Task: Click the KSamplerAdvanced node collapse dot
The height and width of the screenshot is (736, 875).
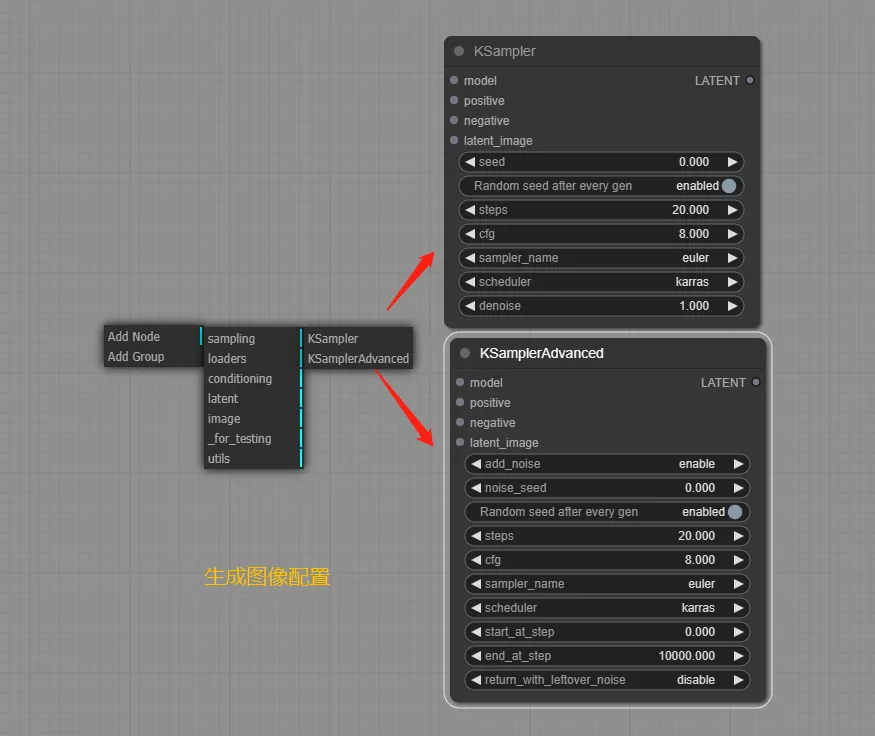Action: [x=465, y=353]
